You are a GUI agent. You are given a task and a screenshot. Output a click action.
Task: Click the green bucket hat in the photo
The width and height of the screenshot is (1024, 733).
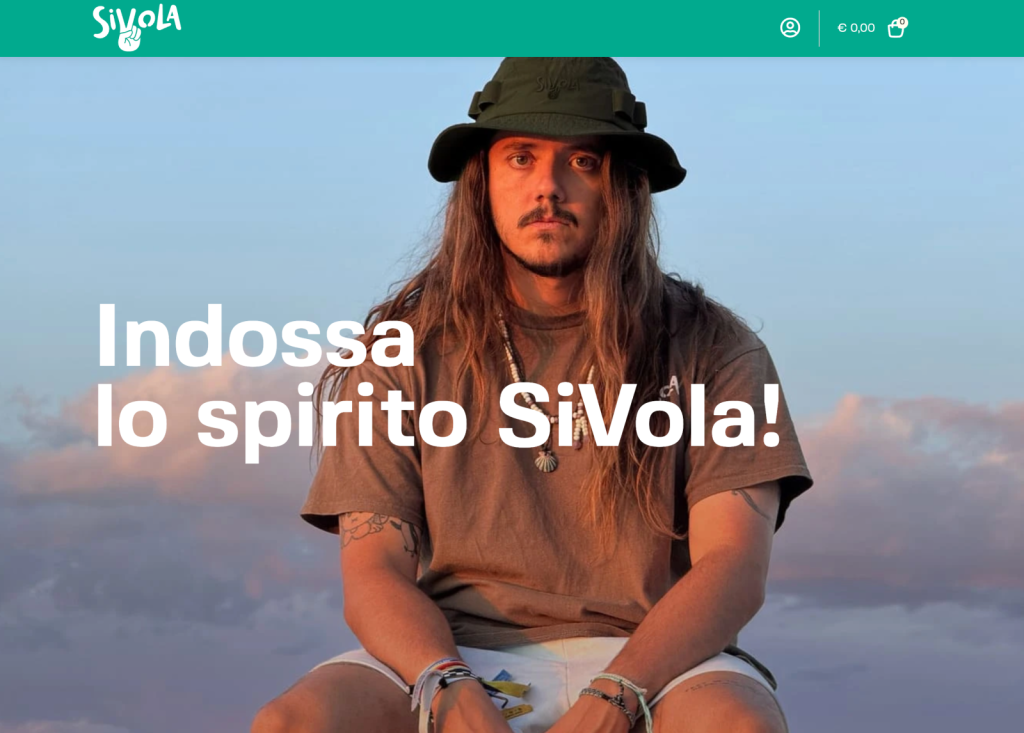pos(556,122)
